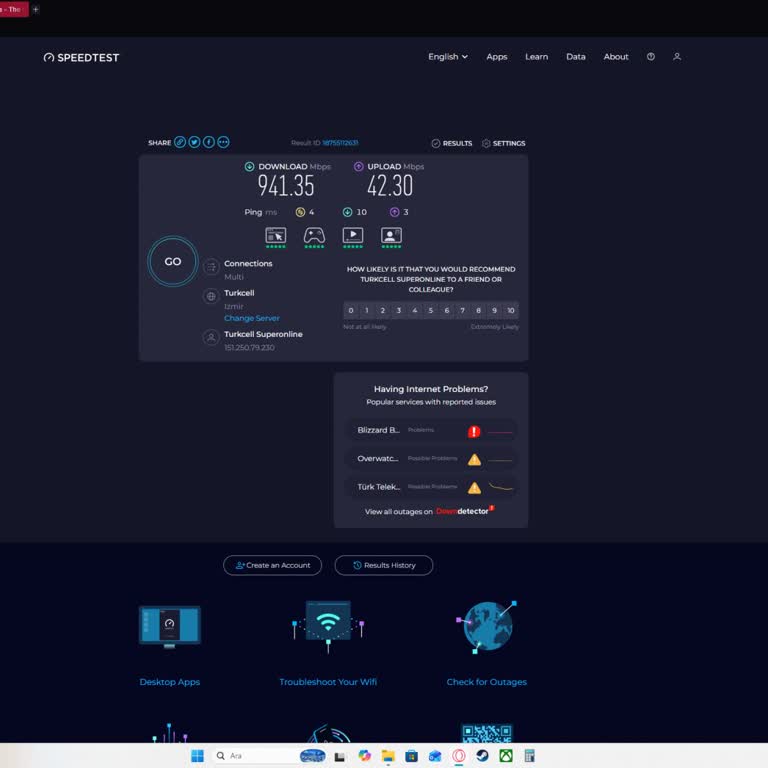This screenshot has height=768, width=768.
Task: Click the Turkcell server globe icon
Action: [x=211, y=296]
